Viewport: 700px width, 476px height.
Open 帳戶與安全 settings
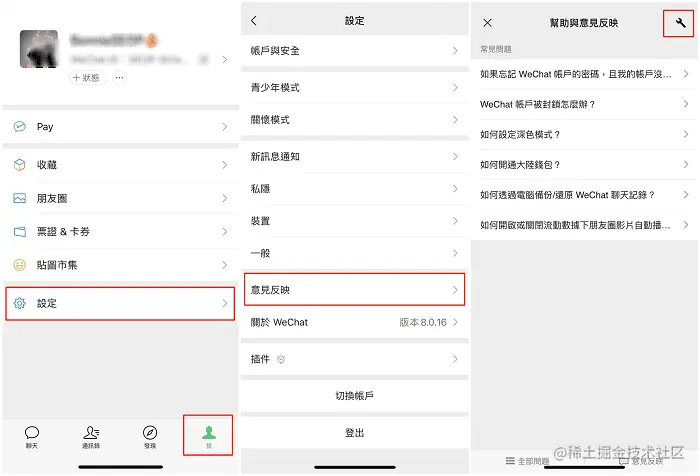click(354, 51)
